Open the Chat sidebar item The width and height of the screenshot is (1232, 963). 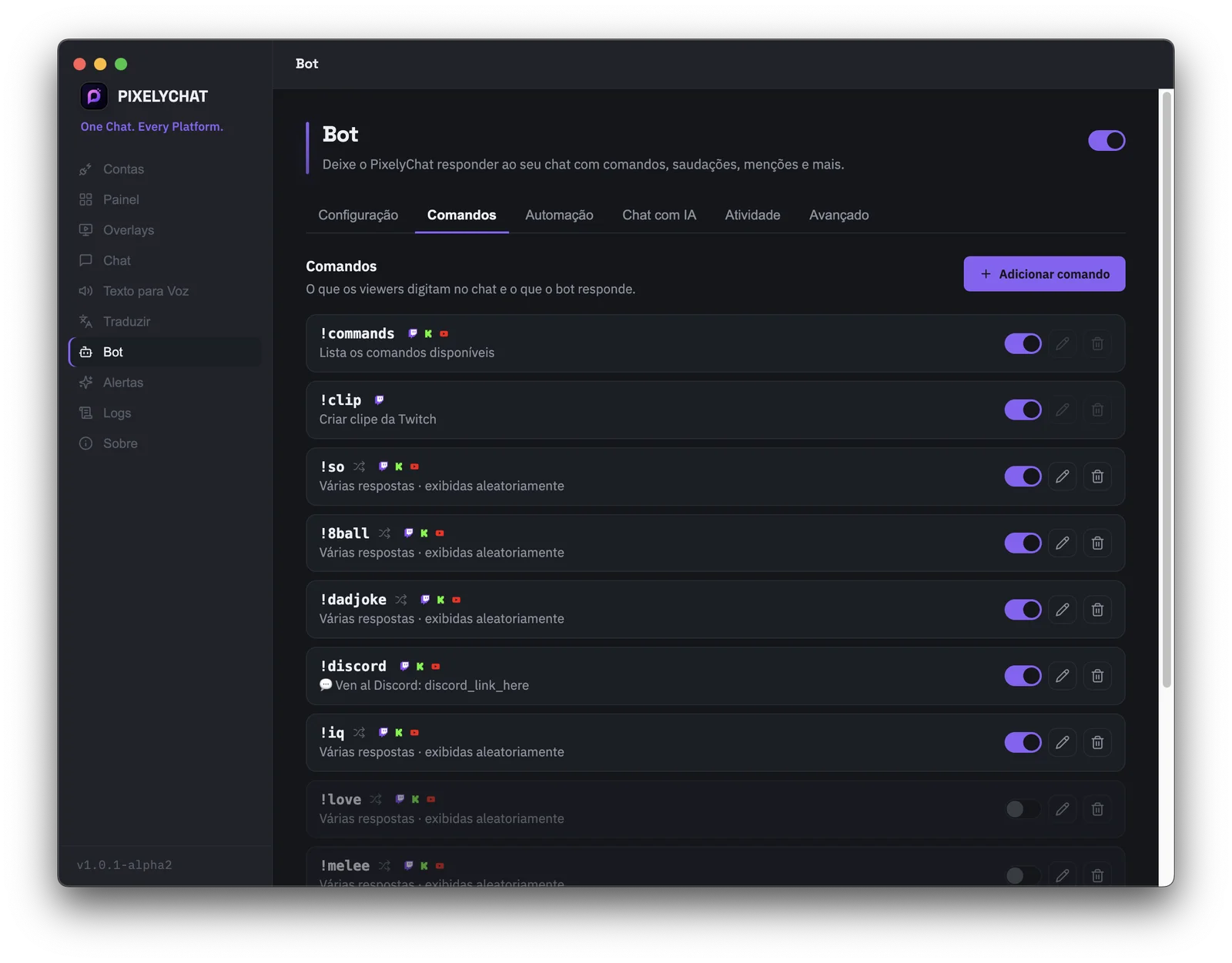tap(164, 260)
